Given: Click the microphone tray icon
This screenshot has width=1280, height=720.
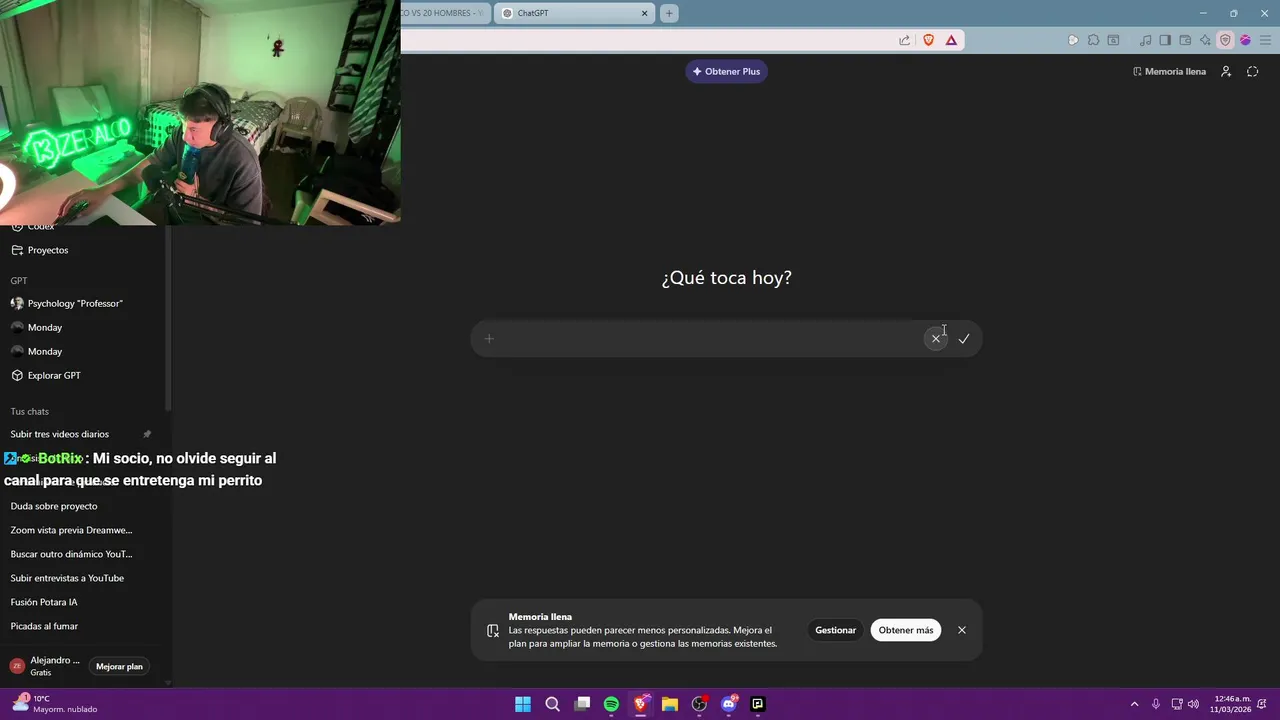Looking at the screenshot, I should (x=1156, y=704).
